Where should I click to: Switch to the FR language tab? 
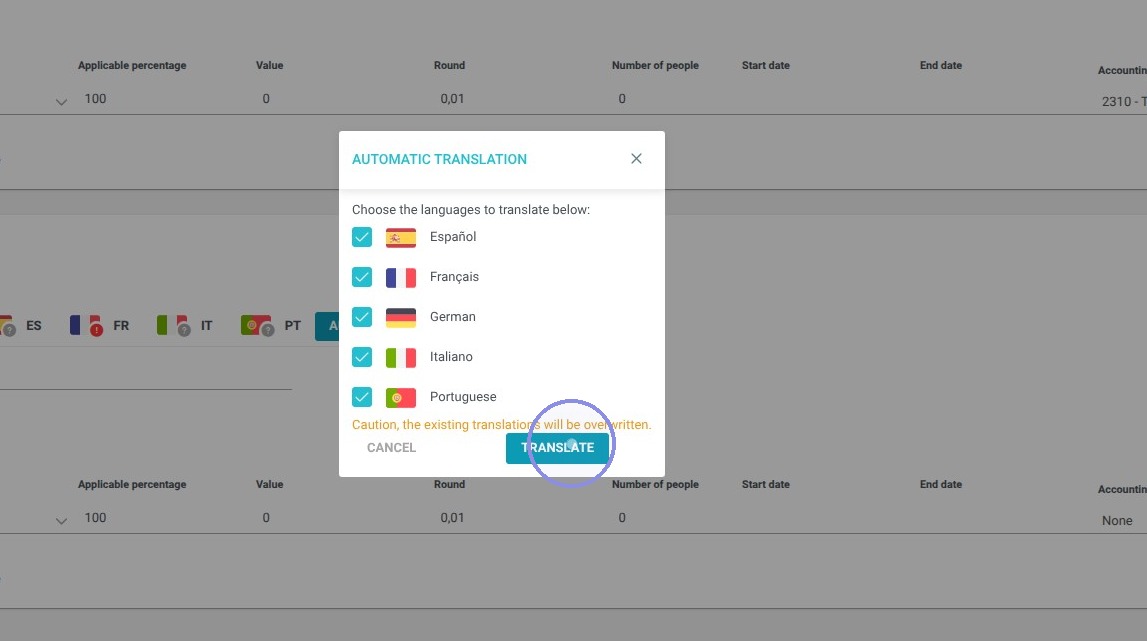[99, 326]
